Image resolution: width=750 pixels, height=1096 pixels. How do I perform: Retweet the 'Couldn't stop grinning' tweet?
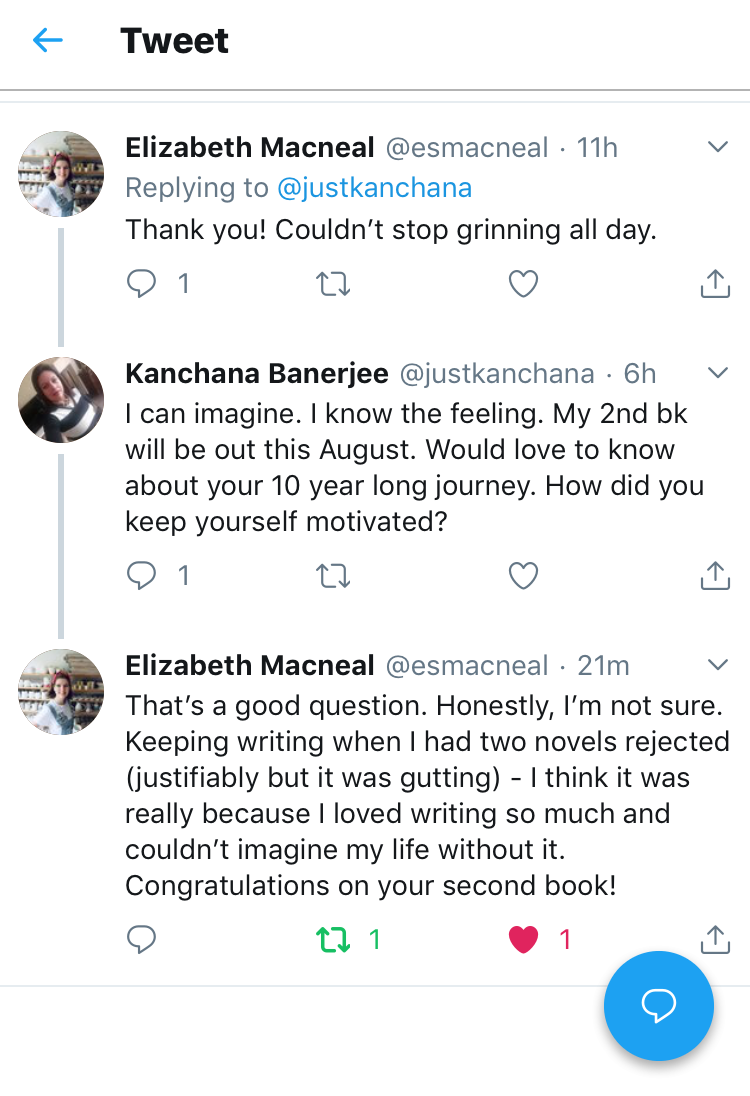[333, 285]
